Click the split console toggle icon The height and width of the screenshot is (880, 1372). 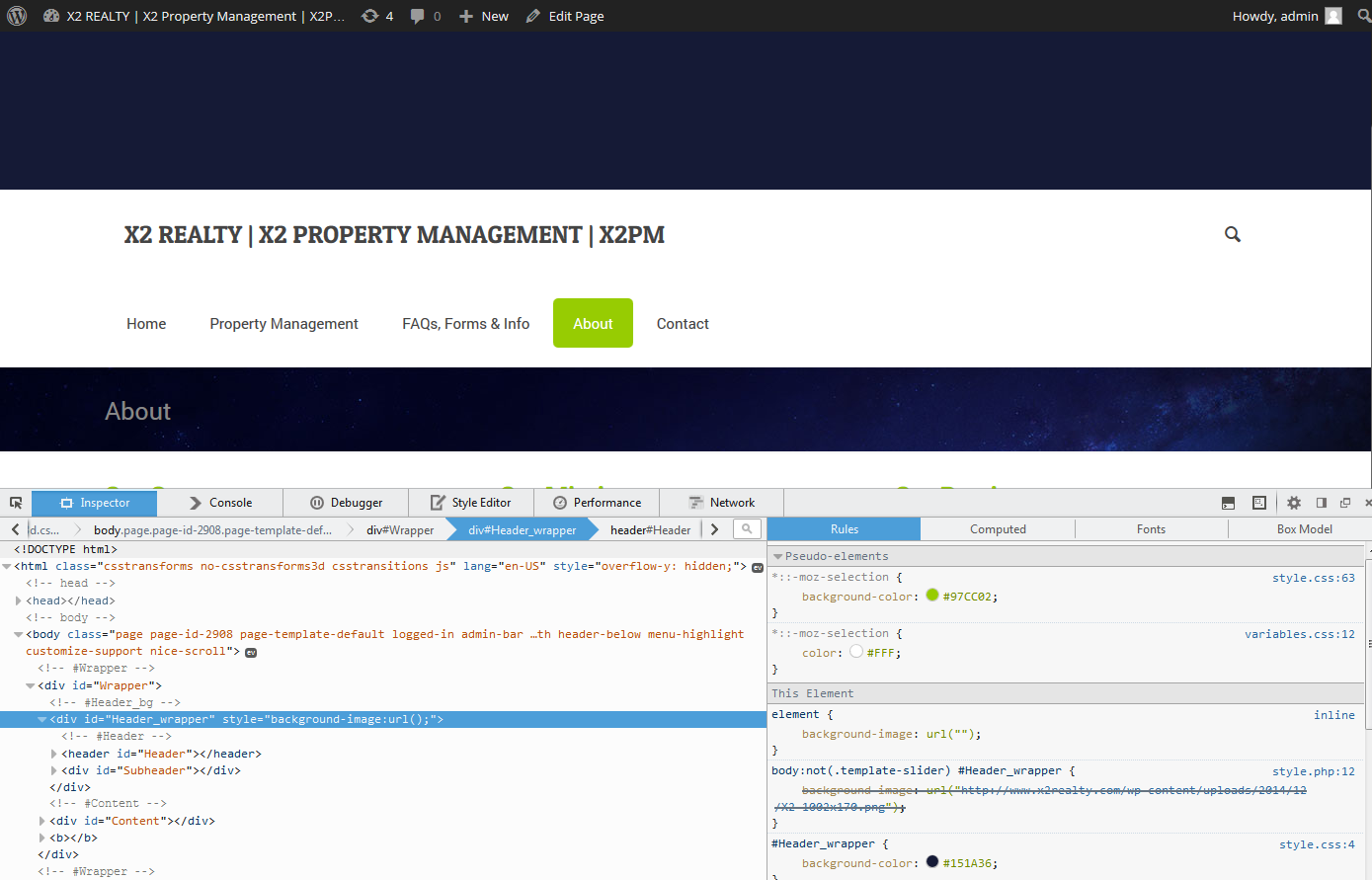coord(1228,503)
